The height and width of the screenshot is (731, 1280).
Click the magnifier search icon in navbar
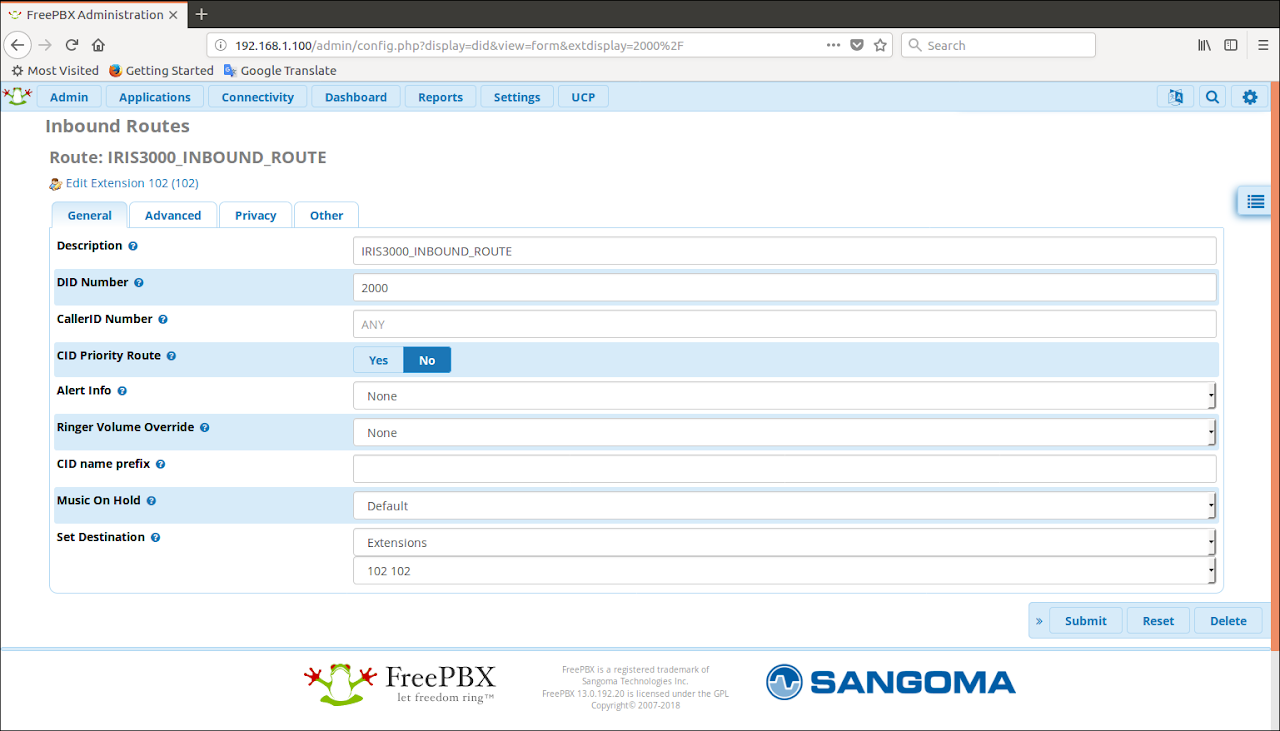coord(1212,97)
